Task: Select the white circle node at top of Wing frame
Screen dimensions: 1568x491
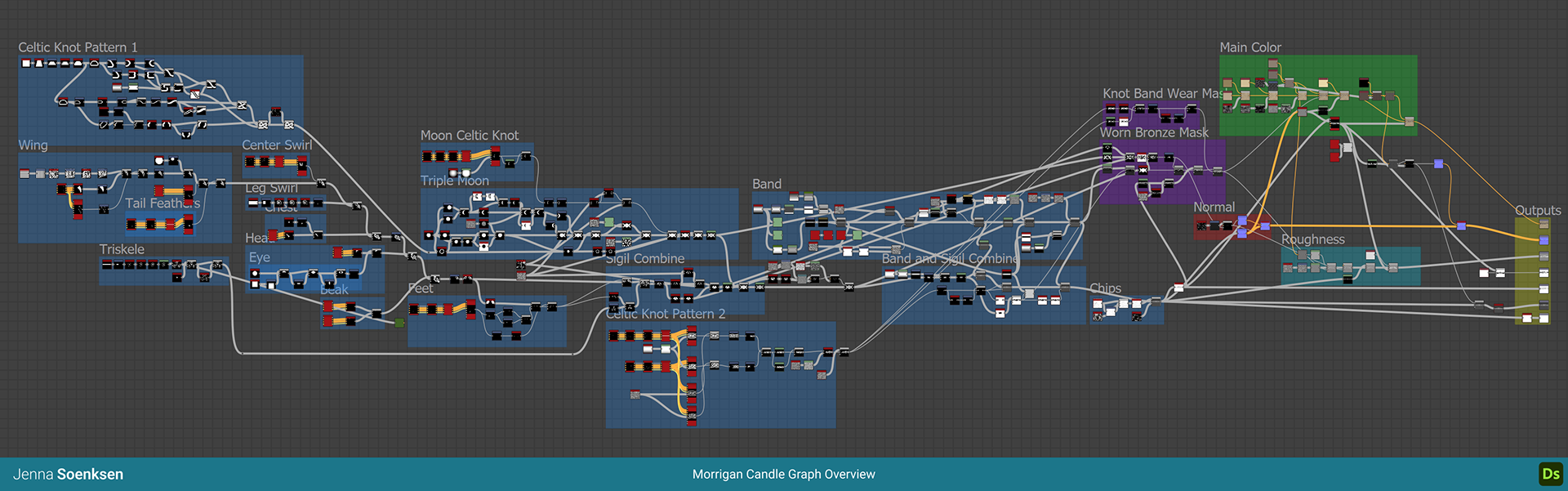Action: click(158, 160)
